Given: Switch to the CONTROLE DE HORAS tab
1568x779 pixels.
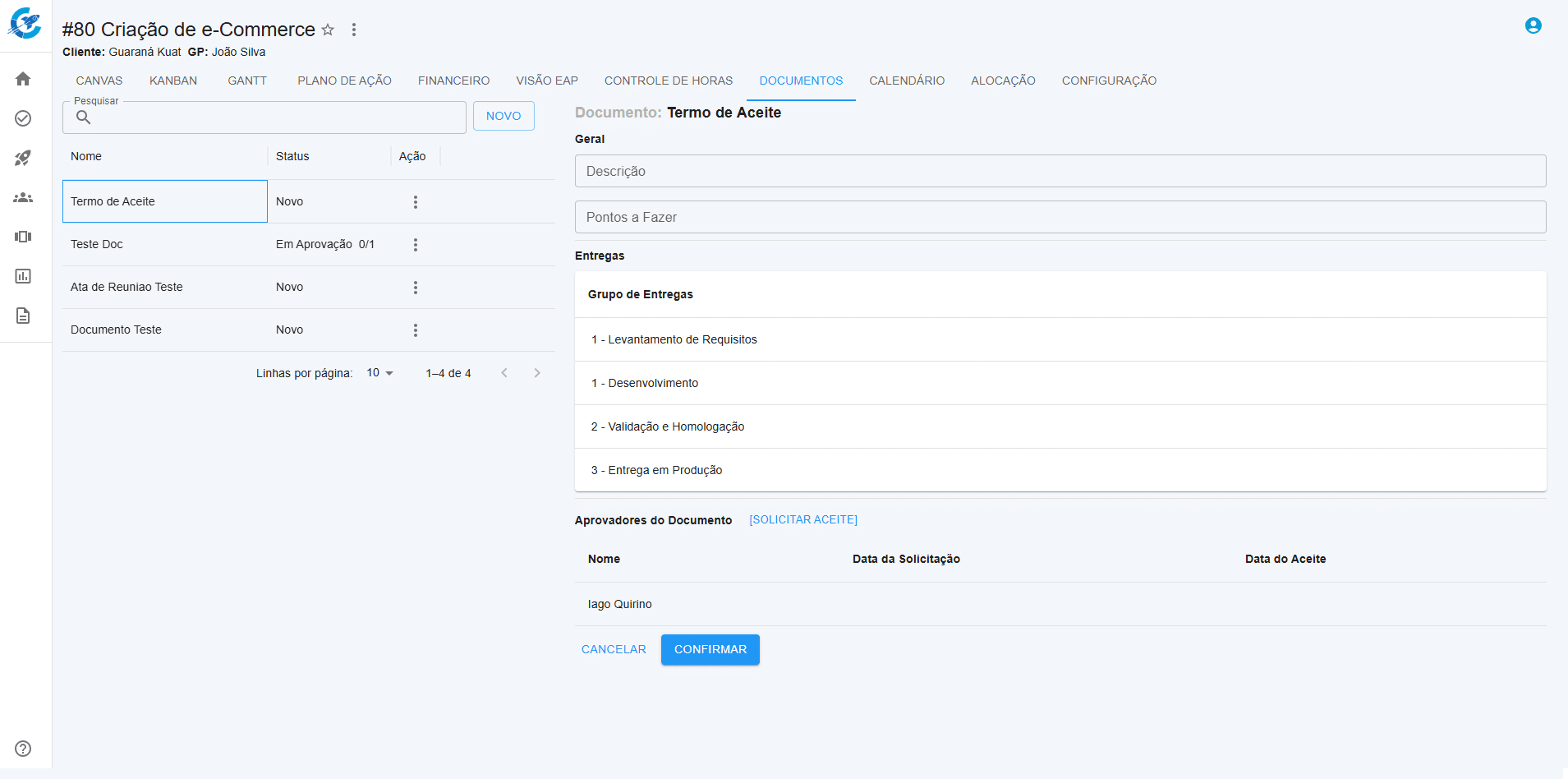Looking at the screenshot, I should (x=669, y=81).
